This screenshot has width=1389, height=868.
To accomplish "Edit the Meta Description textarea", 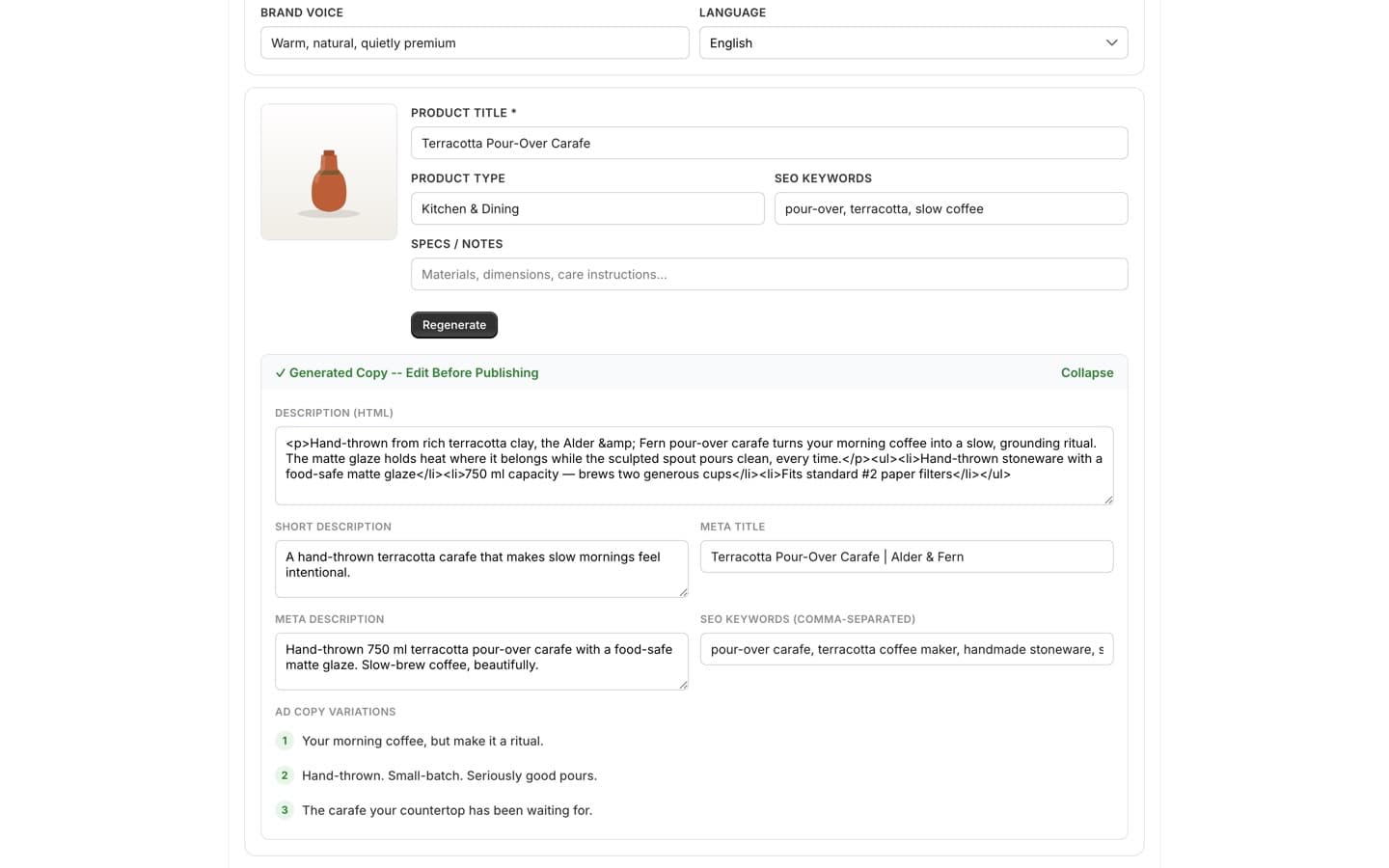I will (481, 662).
